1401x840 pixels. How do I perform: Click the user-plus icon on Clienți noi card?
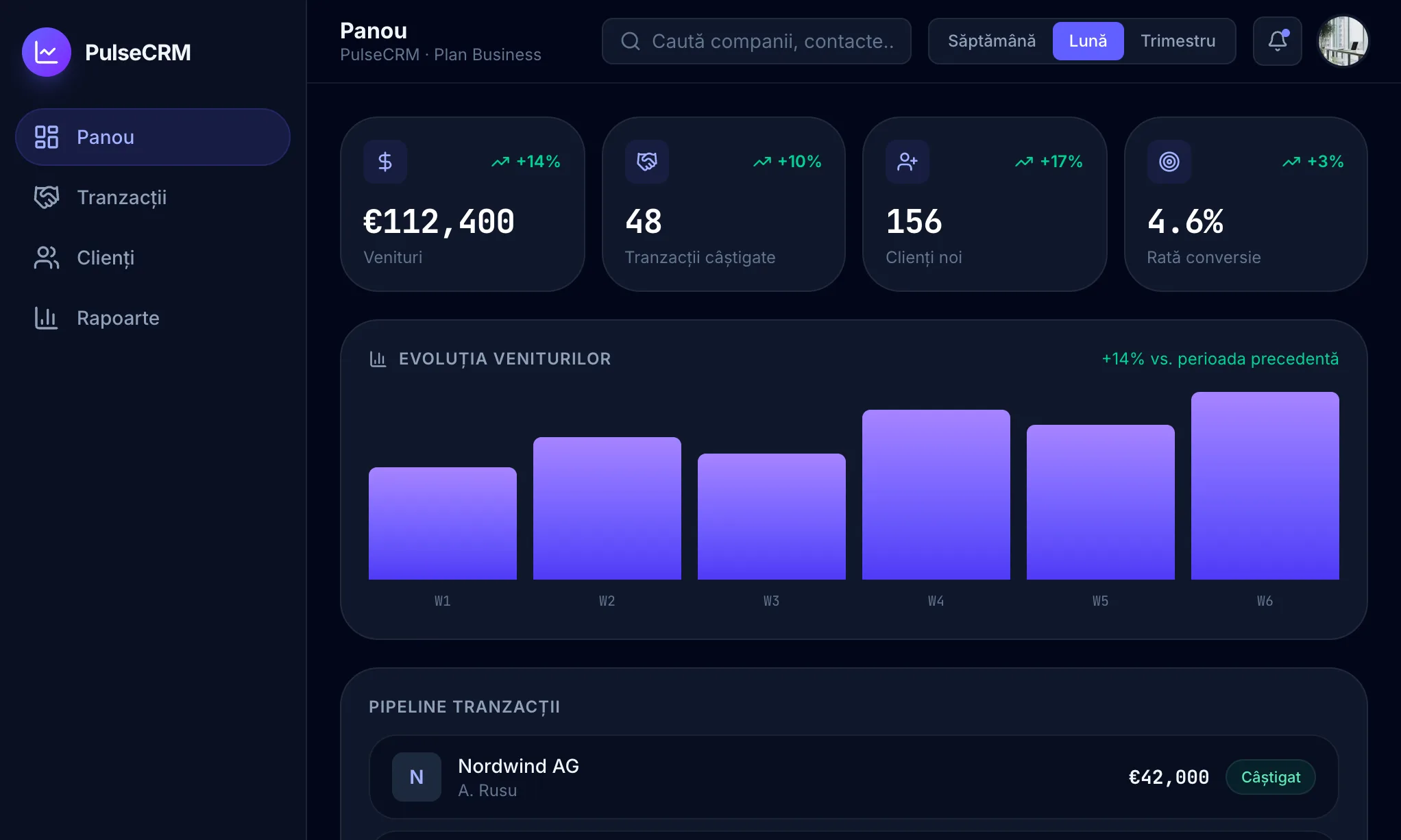point(907,162)
